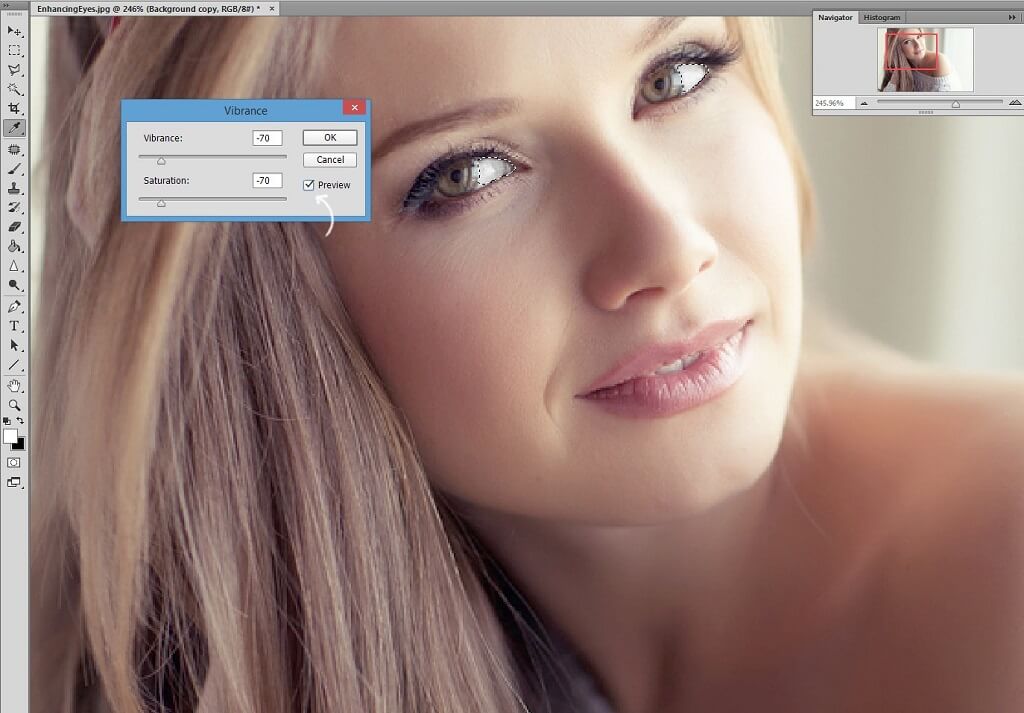Viewport: 1024px width, 713px height.
Task: Select the Hand tool
Action: pos(14,386)
